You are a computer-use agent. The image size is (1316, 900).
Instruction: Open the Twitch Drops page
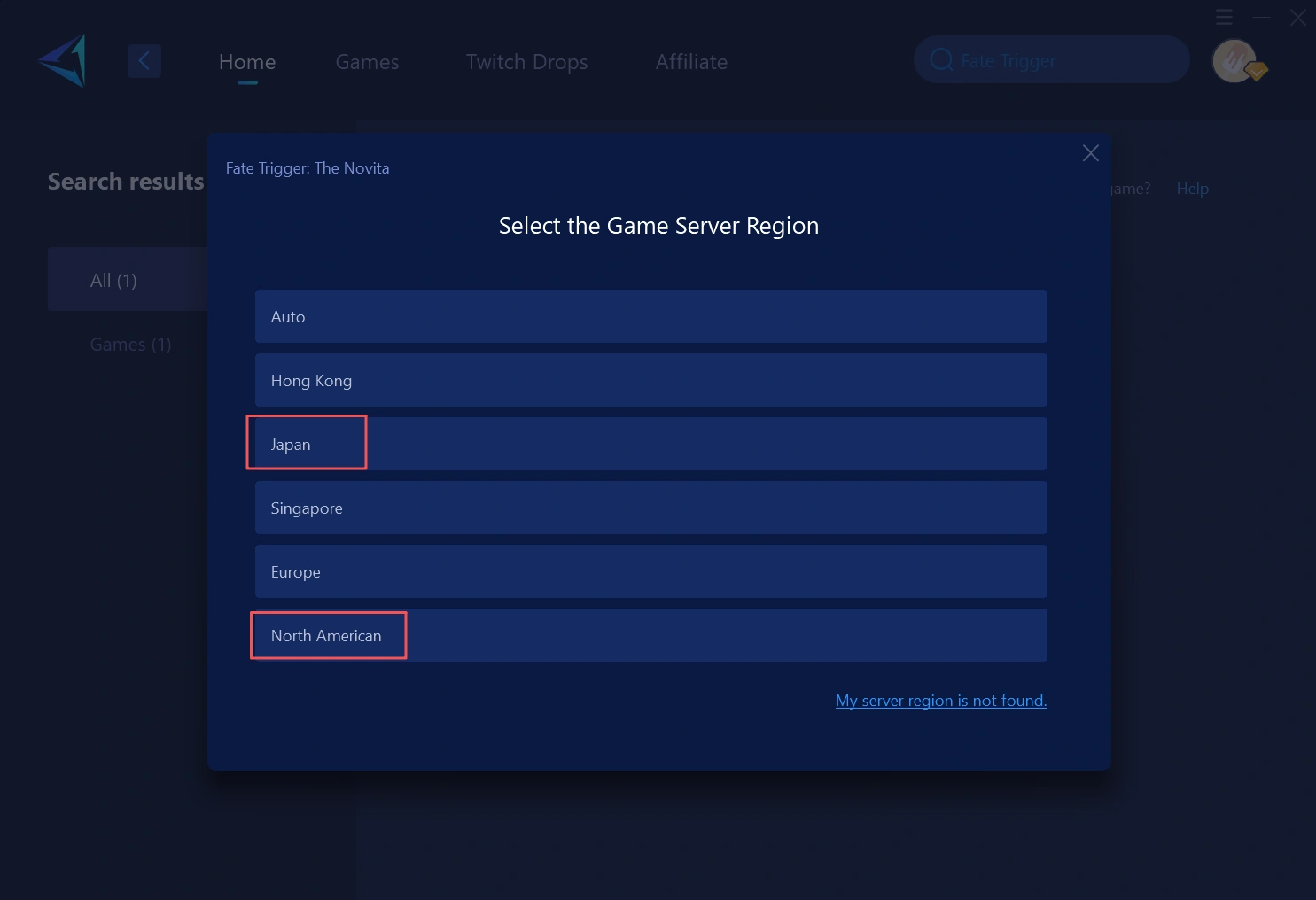pos(526,61)
